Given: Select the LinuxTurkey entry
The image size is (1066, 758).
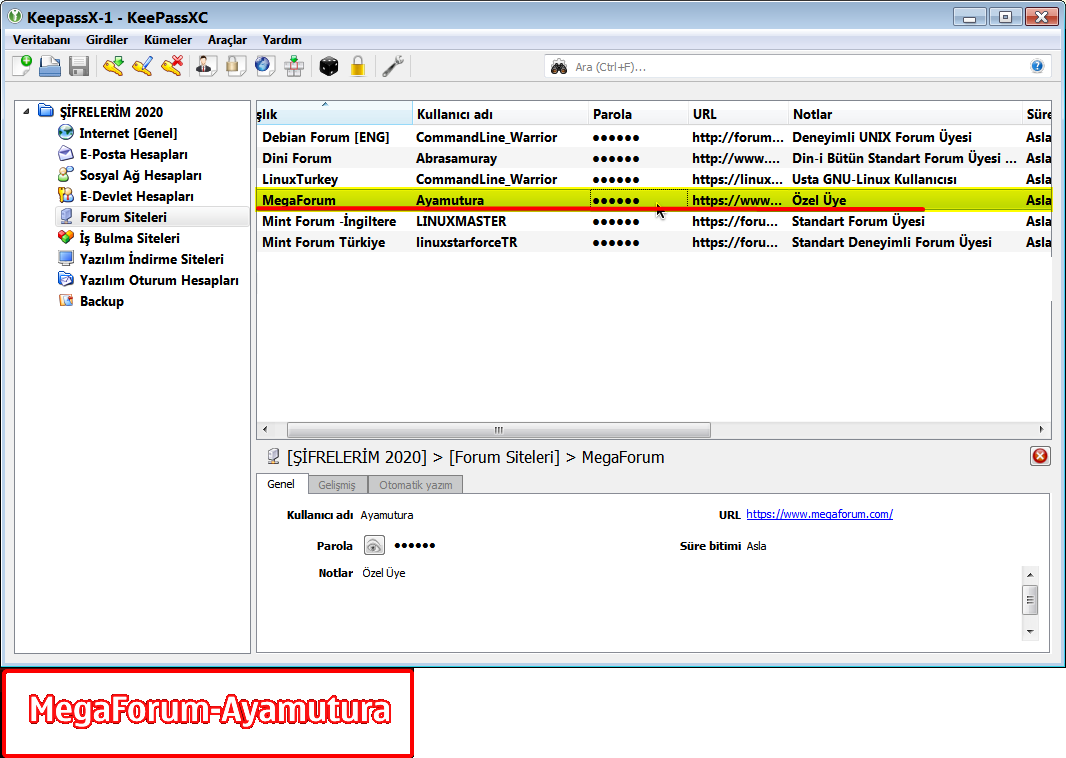Looking at the screenshot, I should pyautogui.click(x=300, y=179).
